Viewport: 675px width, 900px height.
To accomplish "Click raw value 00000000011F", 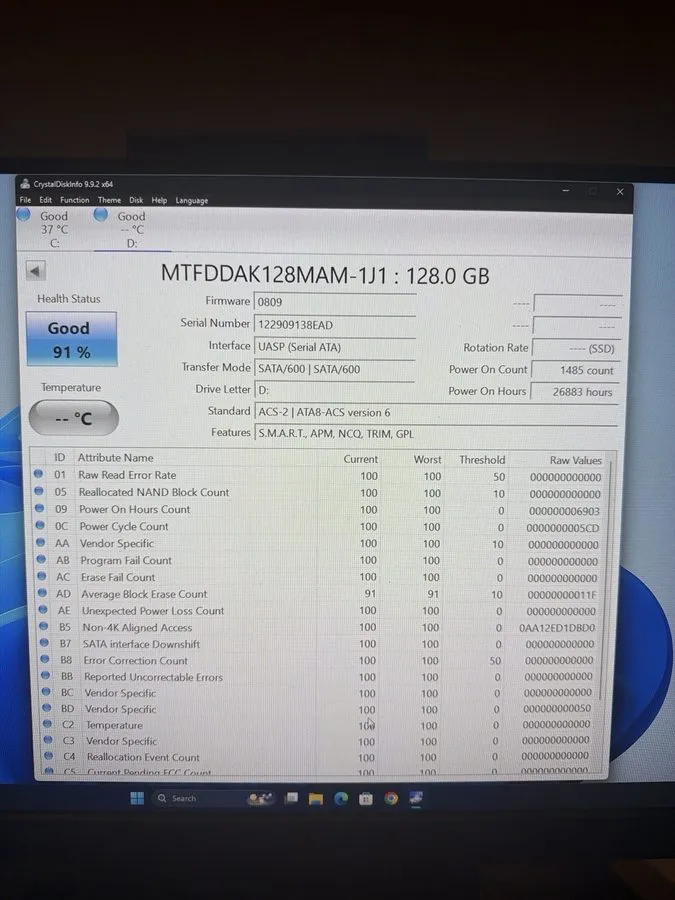I will click(562, 595).
